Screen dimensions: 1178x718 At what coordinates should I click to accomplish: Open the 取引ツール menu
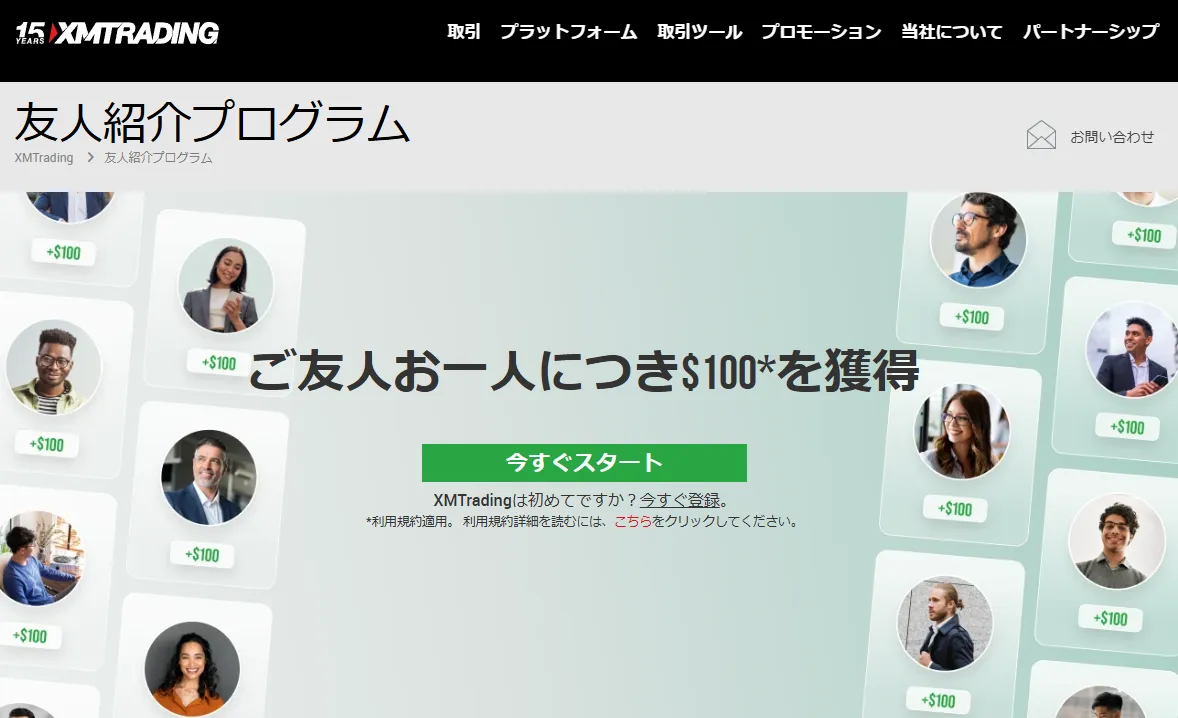coord(700,31)
